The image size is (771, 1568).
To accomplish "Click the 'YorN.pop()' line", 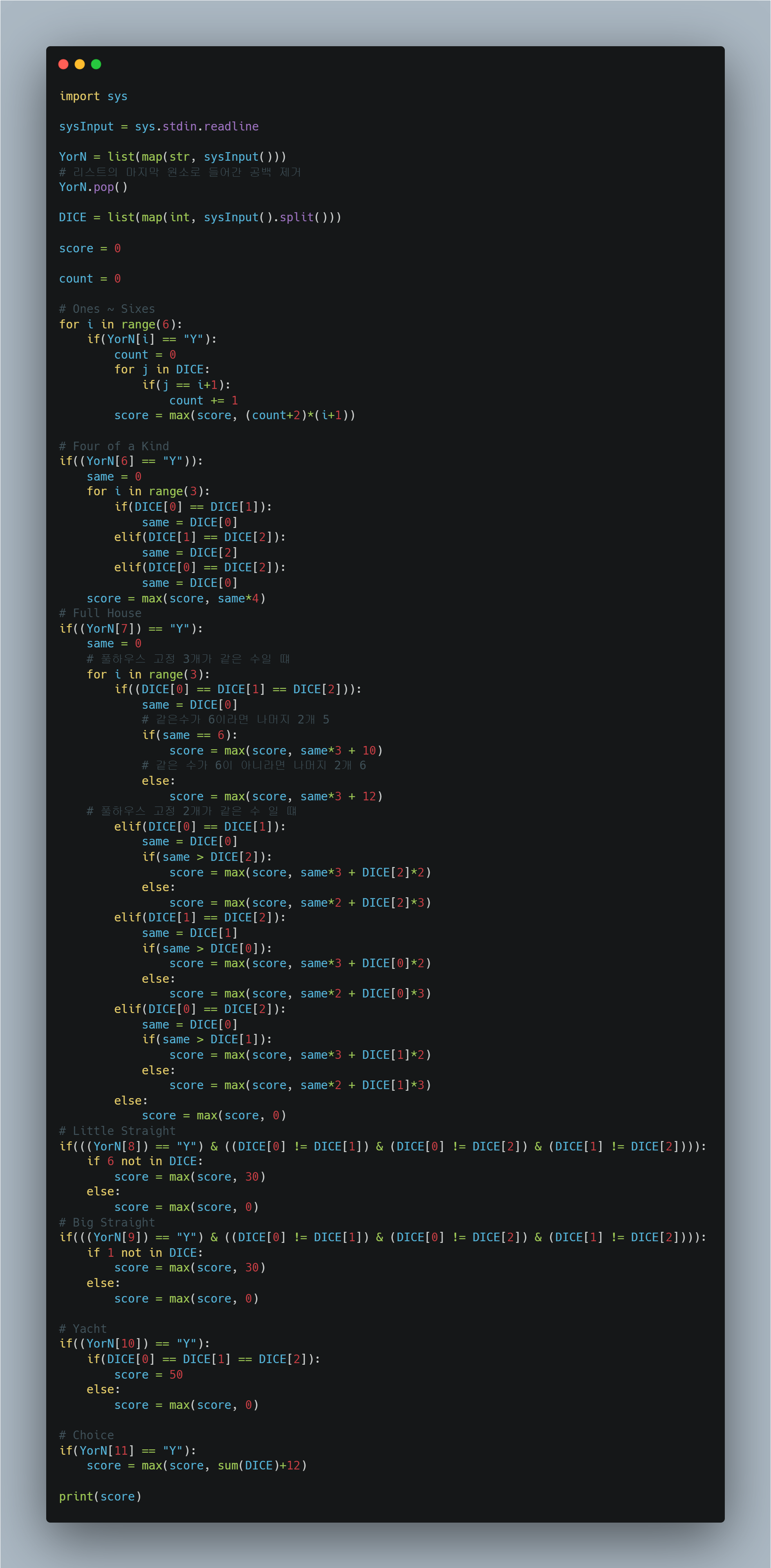I will [93, 187].
